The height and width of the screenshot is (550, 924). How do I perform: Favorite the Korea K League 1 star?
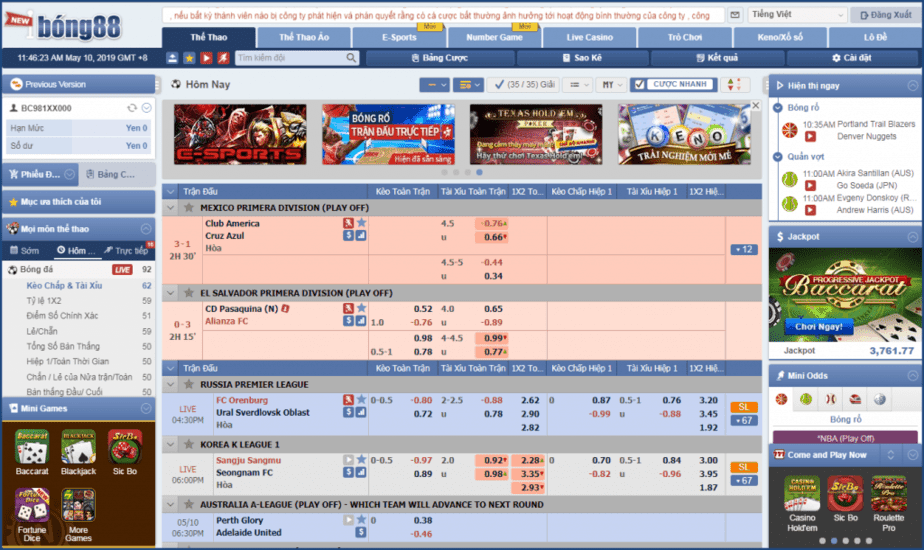[189, 444]
